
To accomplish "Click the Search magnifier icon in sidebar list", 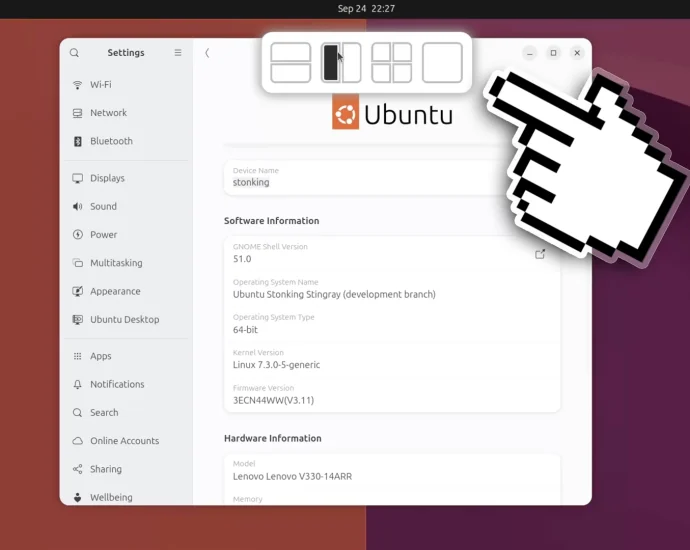I will [x=77, y=413].
